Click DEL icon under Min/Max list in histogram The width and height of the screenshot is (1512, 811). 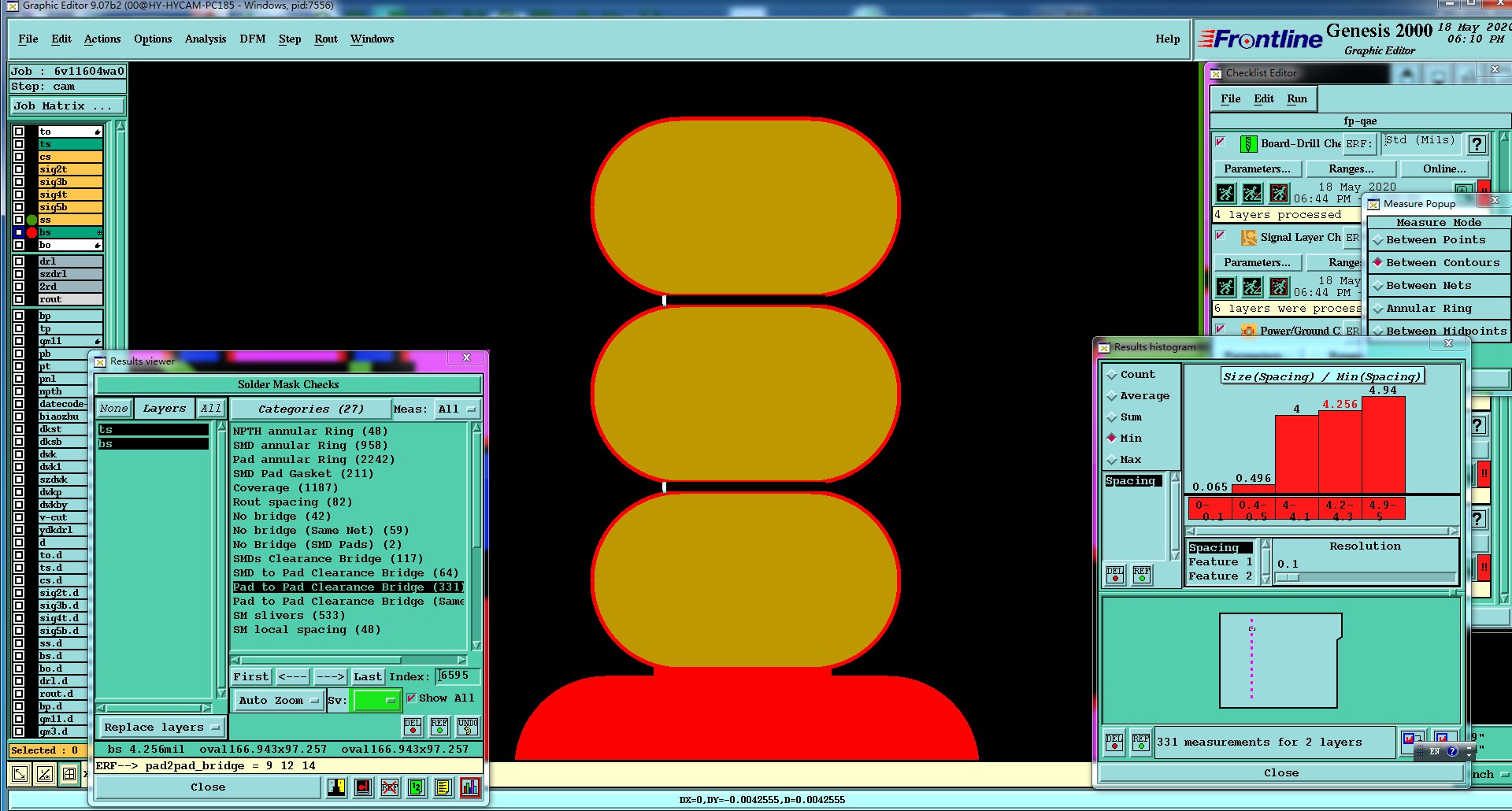[1115, 575]
